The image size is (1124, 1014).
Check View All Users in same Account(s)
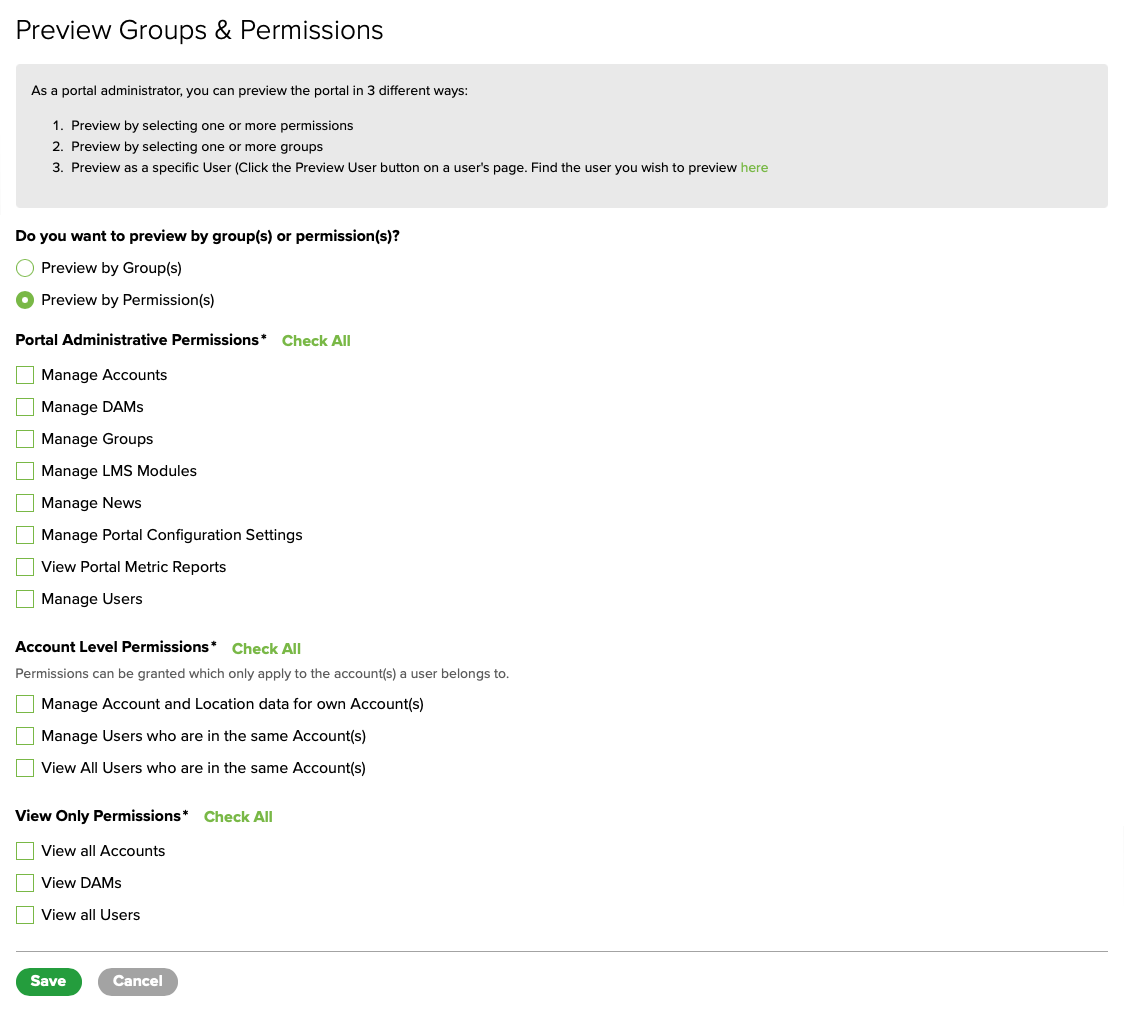(25, 768)
